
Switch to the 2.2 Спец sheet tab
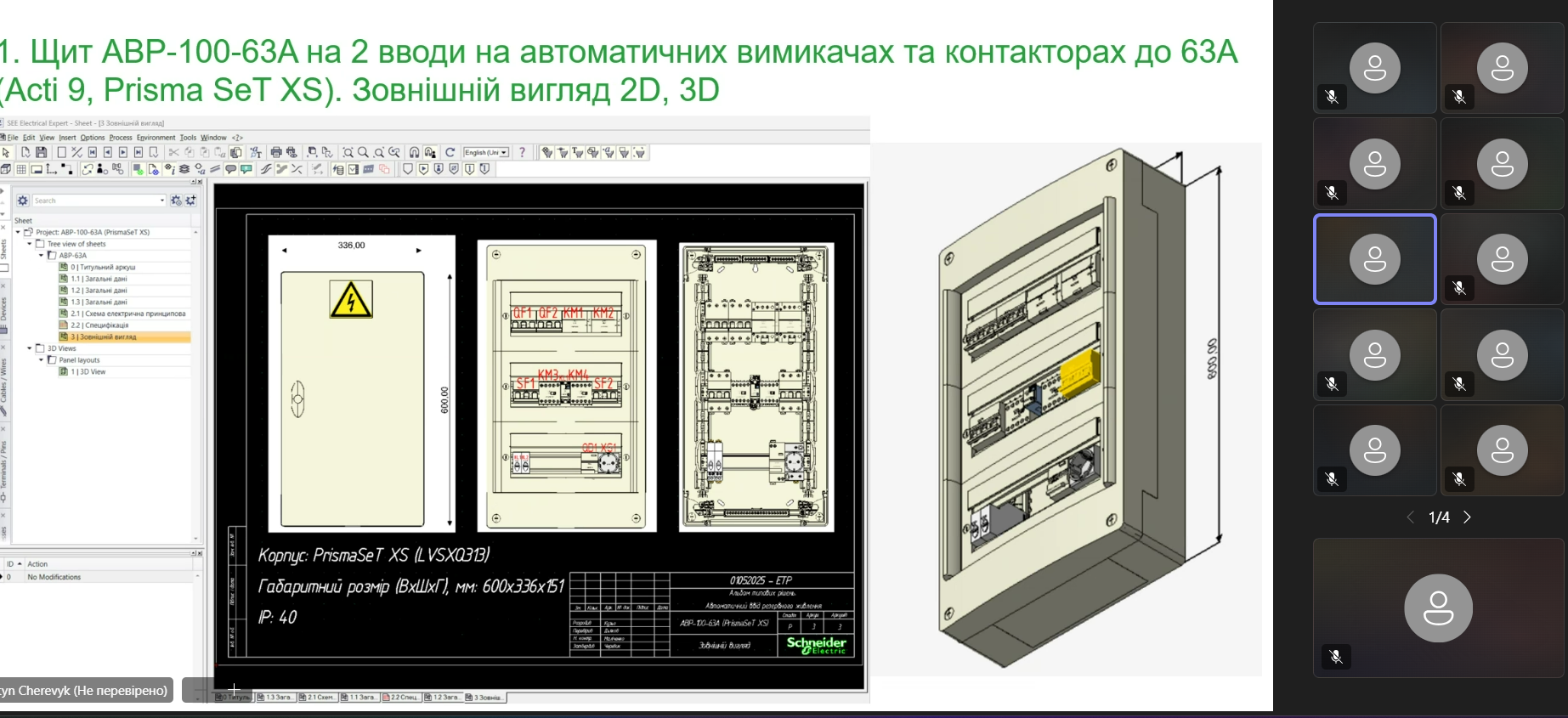point(401,697)
